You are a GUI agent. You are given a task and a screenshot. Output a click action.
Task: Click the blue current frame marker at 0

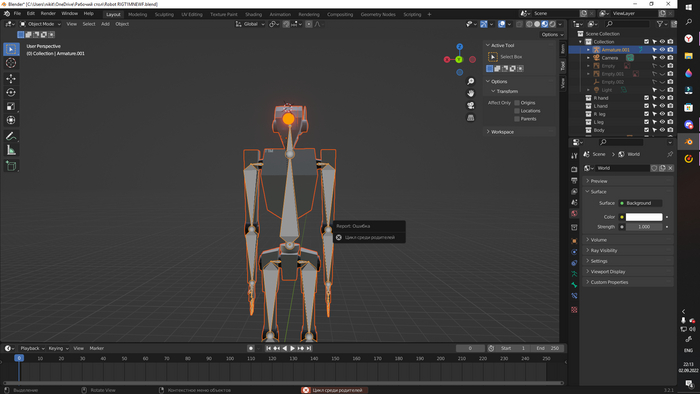(19, 358)
